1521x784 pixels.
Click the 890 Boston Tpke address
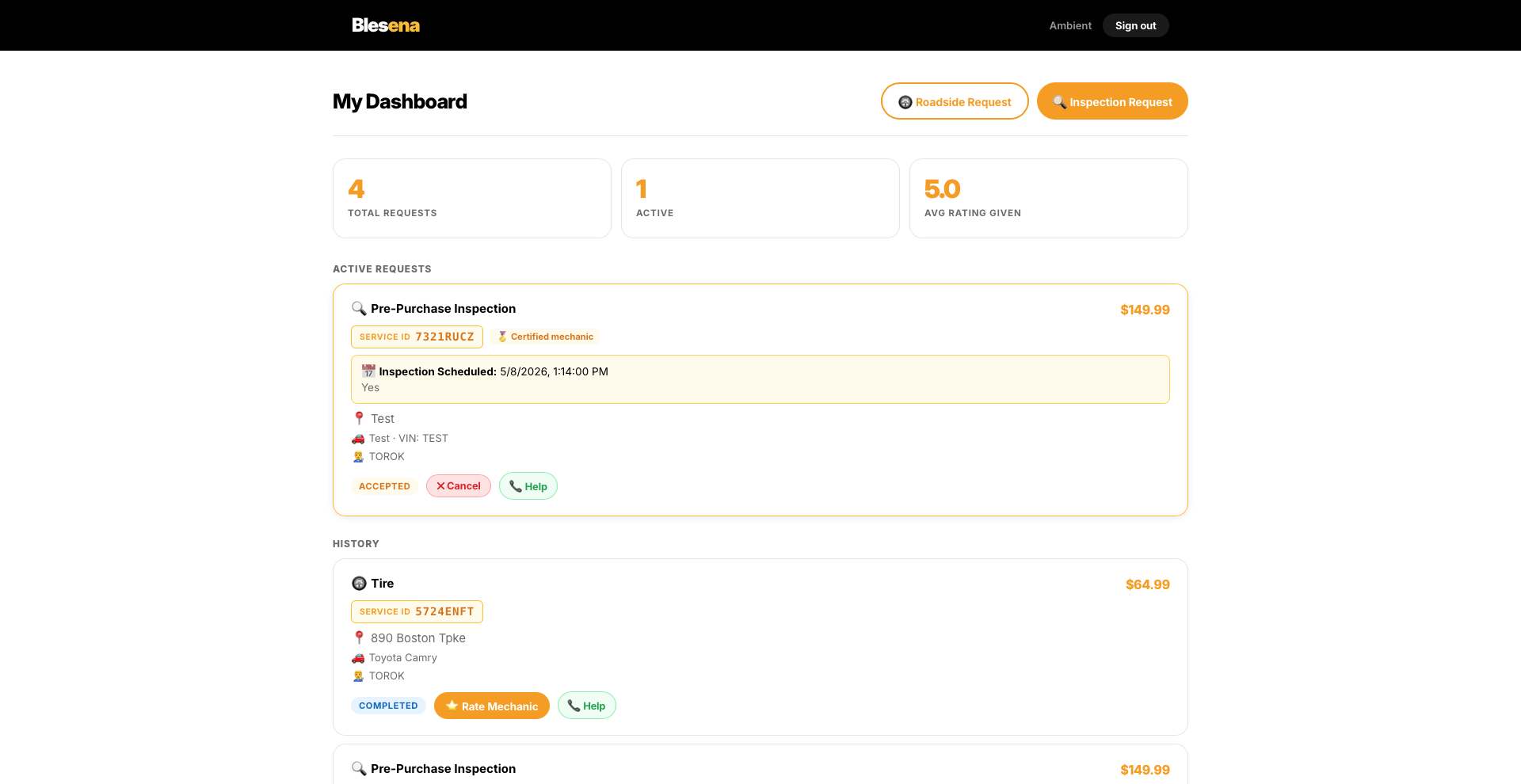coord(417,638)
